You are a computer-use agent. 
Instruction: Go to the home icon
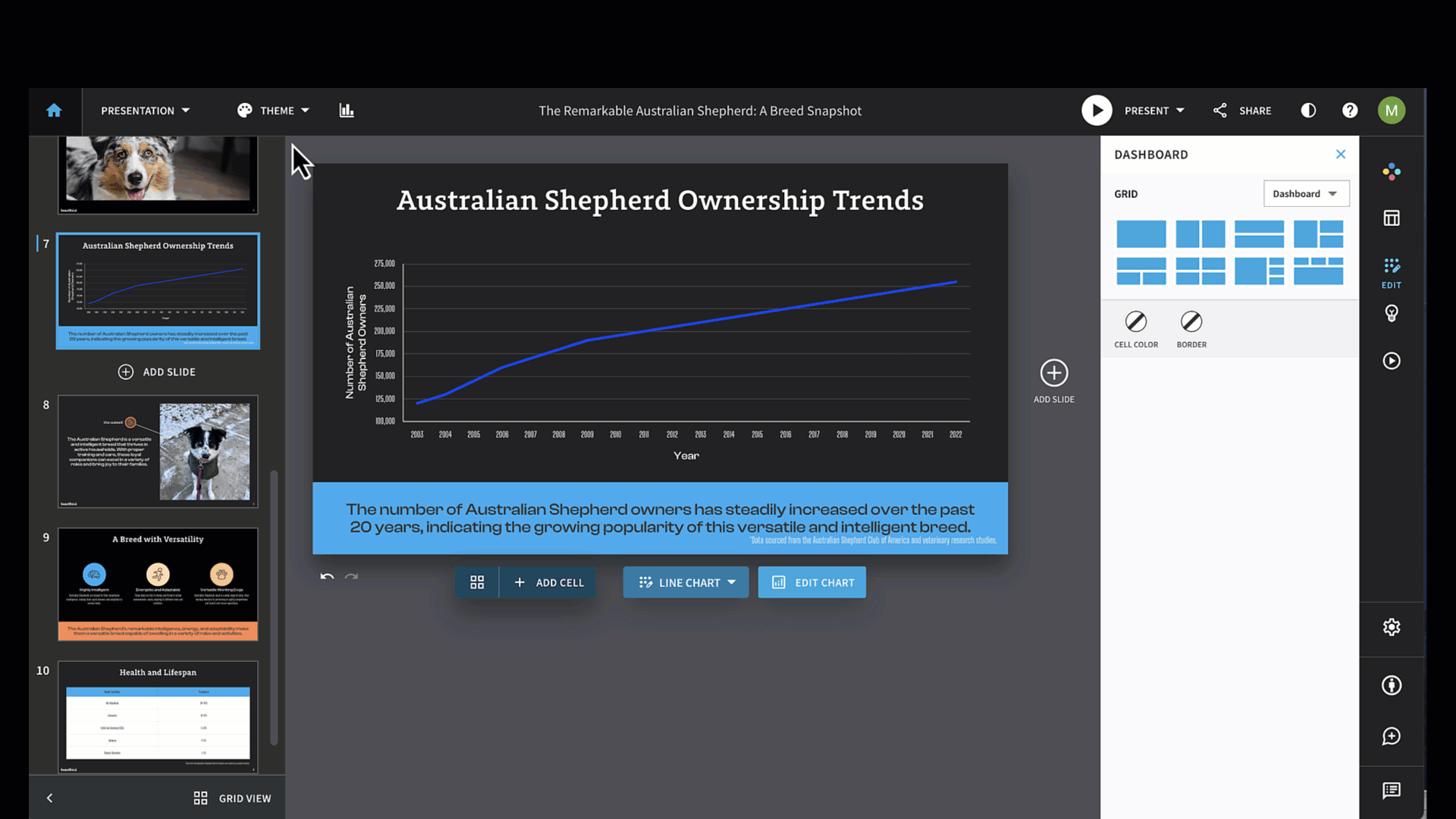[54, 111]
